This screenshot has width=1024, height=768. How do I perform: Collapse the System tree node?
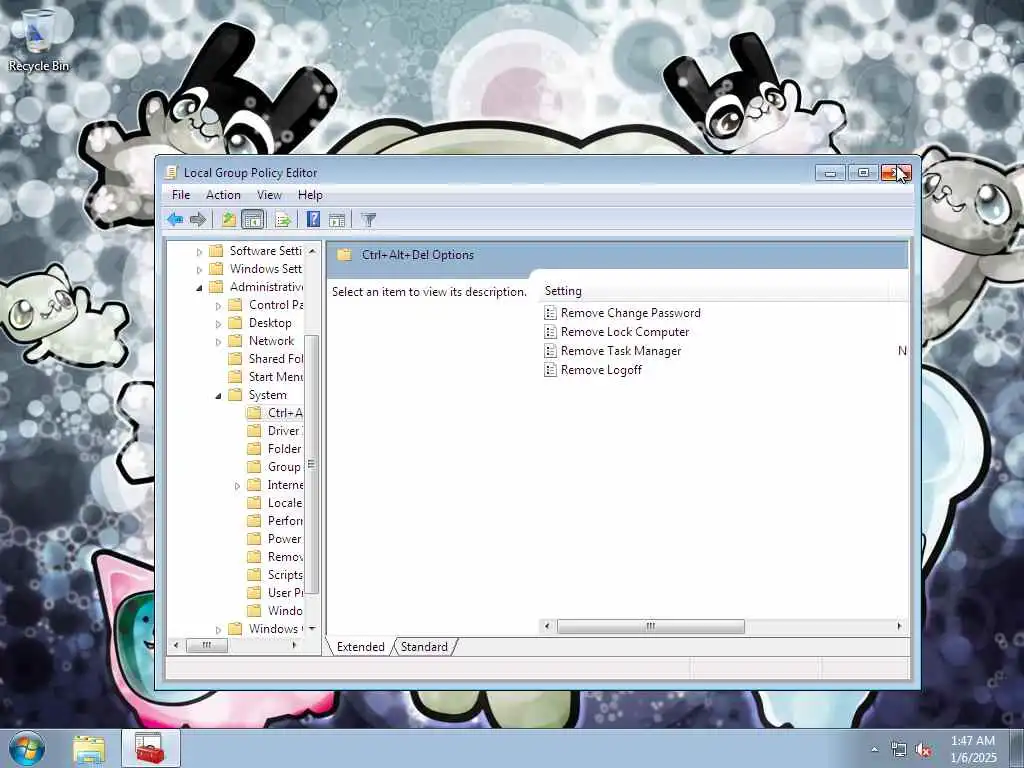pyautogui.click(x=219, y=395)
